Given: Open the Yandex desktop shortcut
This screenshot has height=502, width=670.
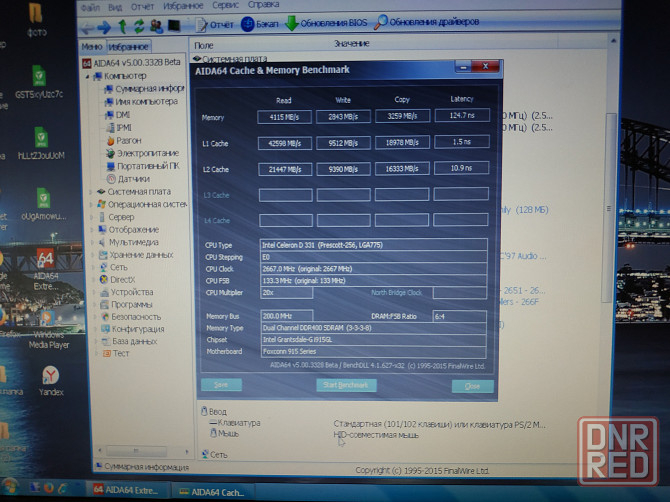Looking at the screenshot, I should click(x=51, y=380).
